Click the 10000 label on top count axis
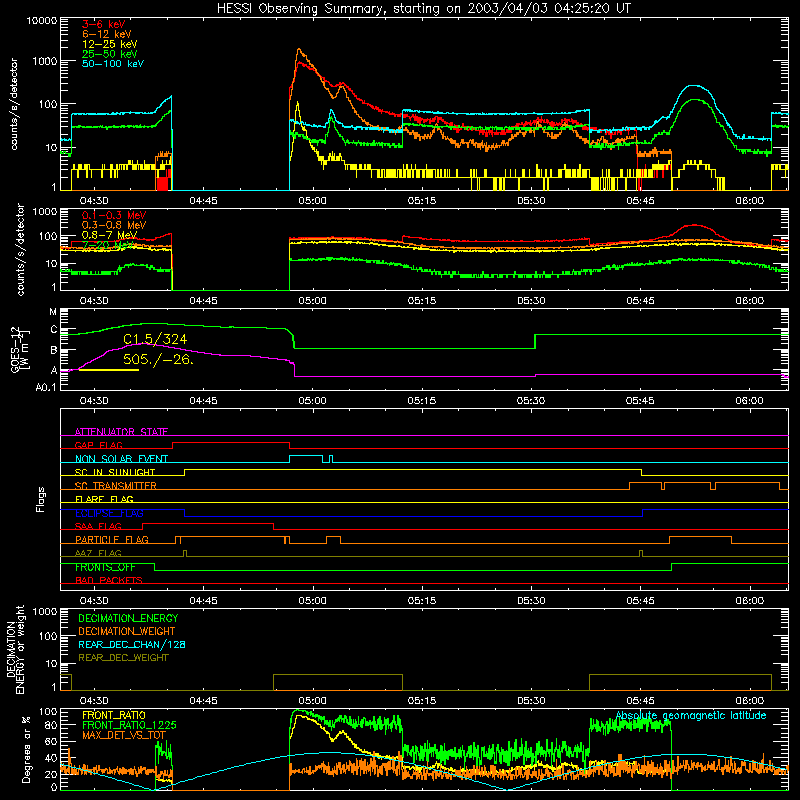 click(x=42, y=21)
